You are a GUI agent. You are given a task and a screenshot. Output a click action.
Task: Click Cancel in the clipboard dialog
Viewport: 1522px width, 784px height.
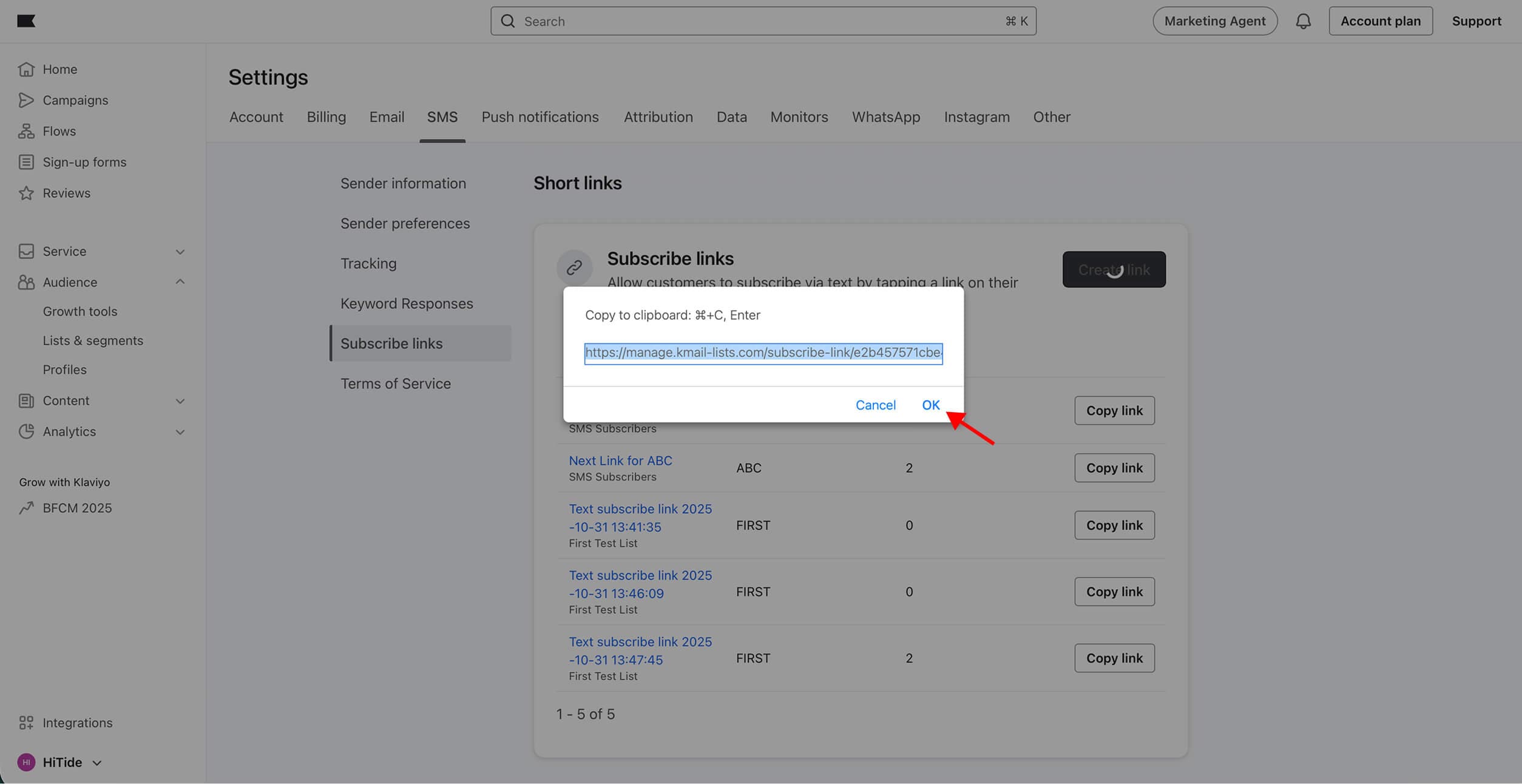click(x=875, y=405)
